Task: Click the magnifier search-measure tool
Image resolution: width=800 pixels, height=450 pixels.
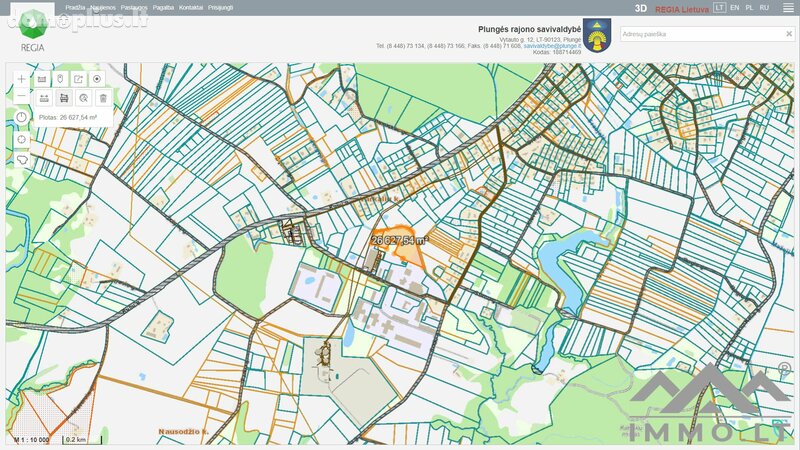Action: click(x=84, y=98)
